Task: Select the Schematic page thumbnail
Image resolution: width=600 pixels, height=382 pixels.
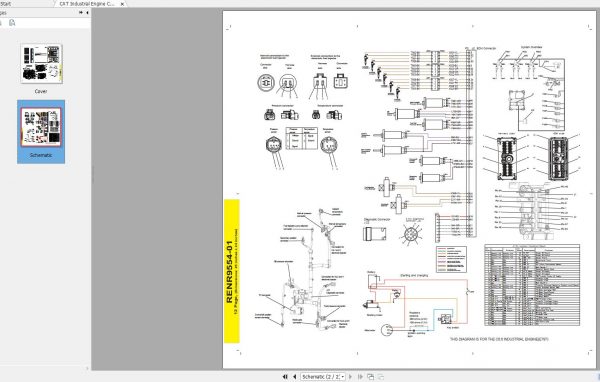Action: 41,127
